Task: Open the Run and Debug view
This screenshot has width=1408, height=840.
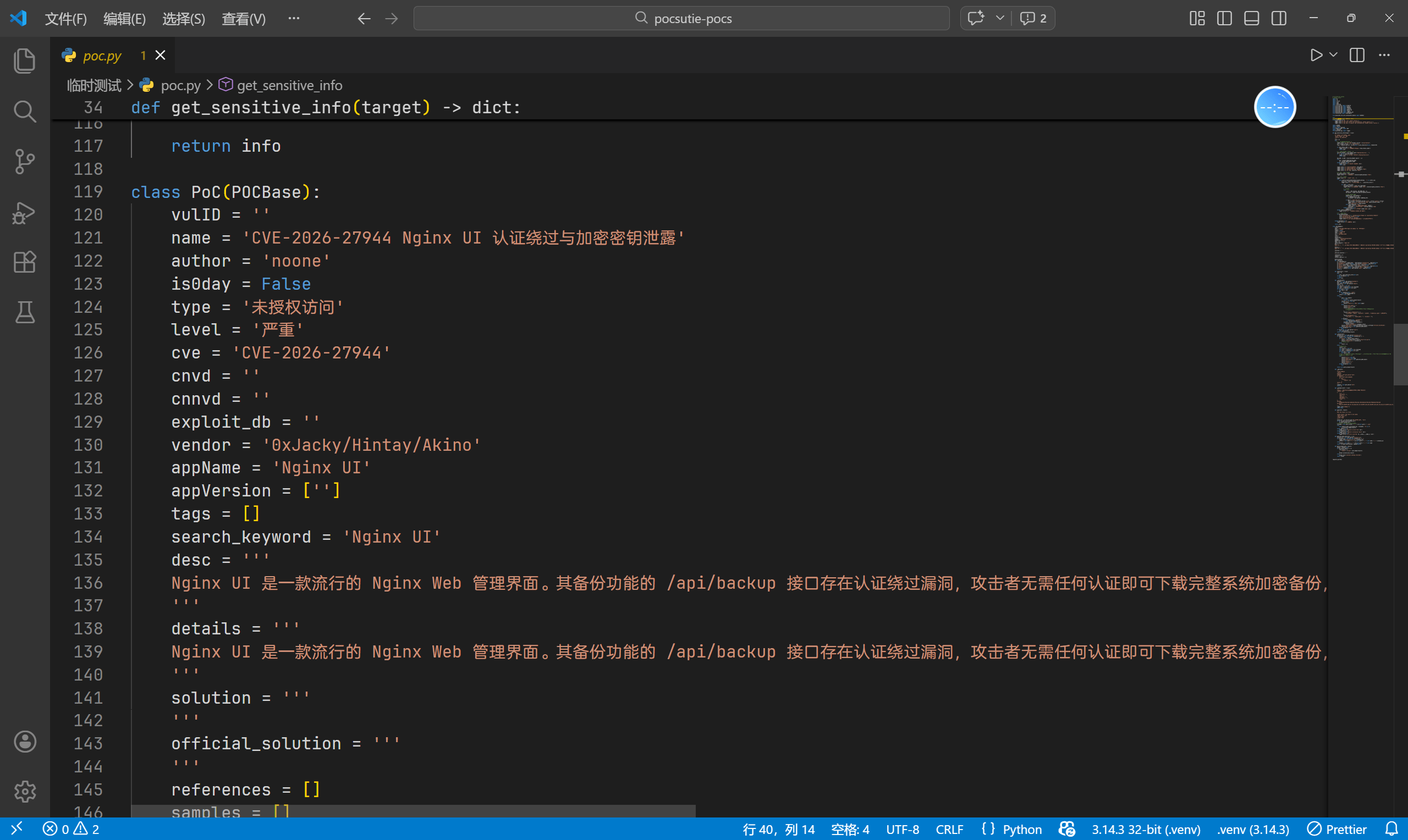Action: [24, 212]
